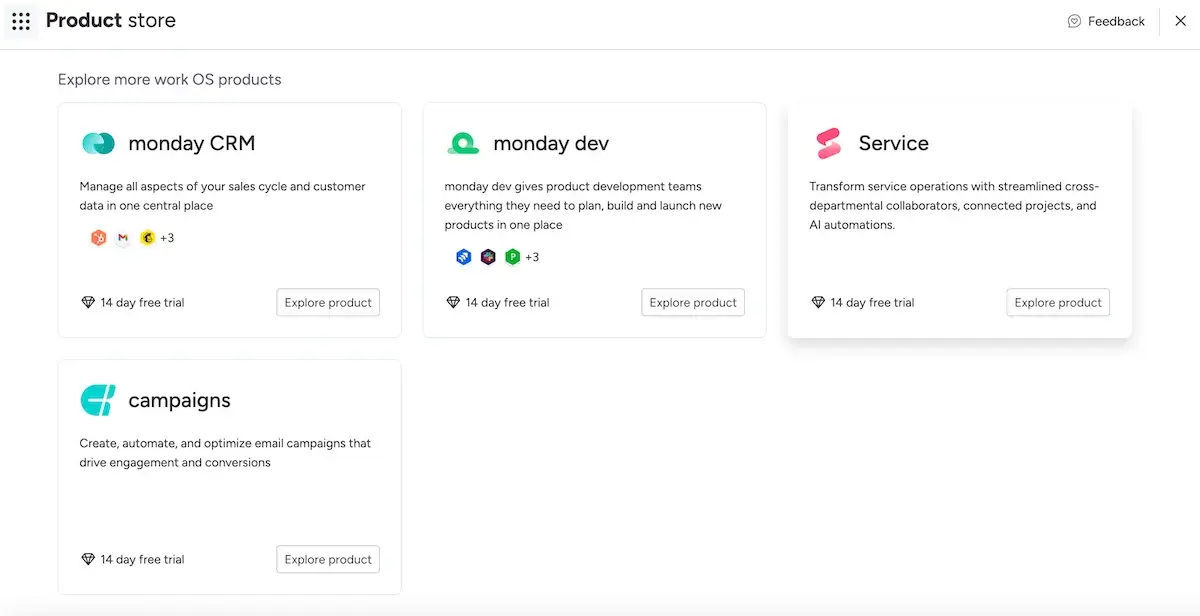Click the Product store heading
The width and height of the screenshot is (1200, 616).
coord(111,21)
